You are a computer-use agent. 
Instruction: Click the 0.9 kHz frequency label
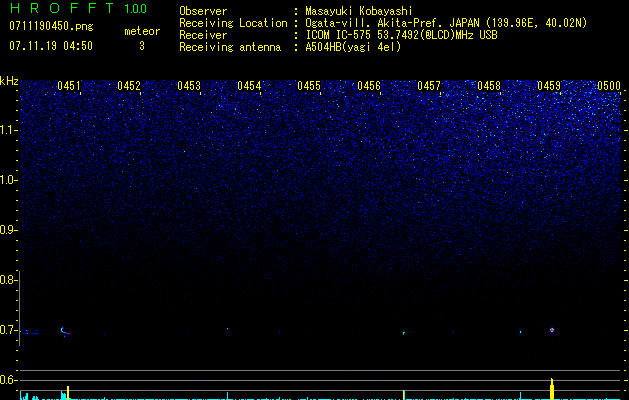pyautogui.click(x=7, y=230)
